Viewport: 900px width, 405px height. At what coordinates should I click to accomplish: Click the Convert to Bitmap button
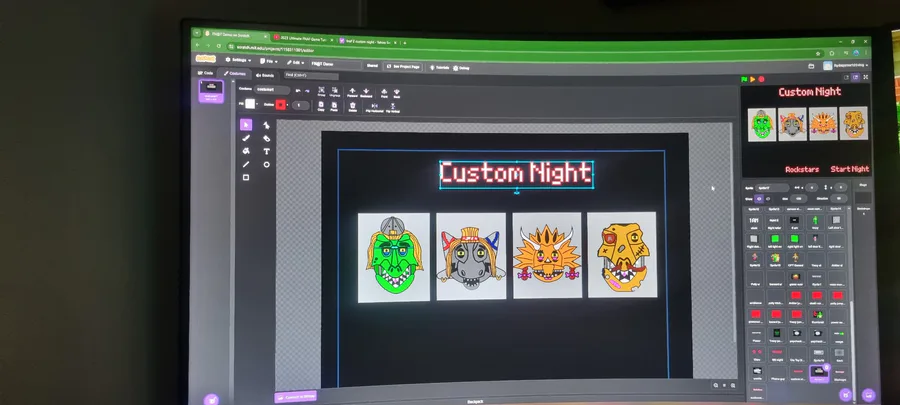[x=296, y=396]
